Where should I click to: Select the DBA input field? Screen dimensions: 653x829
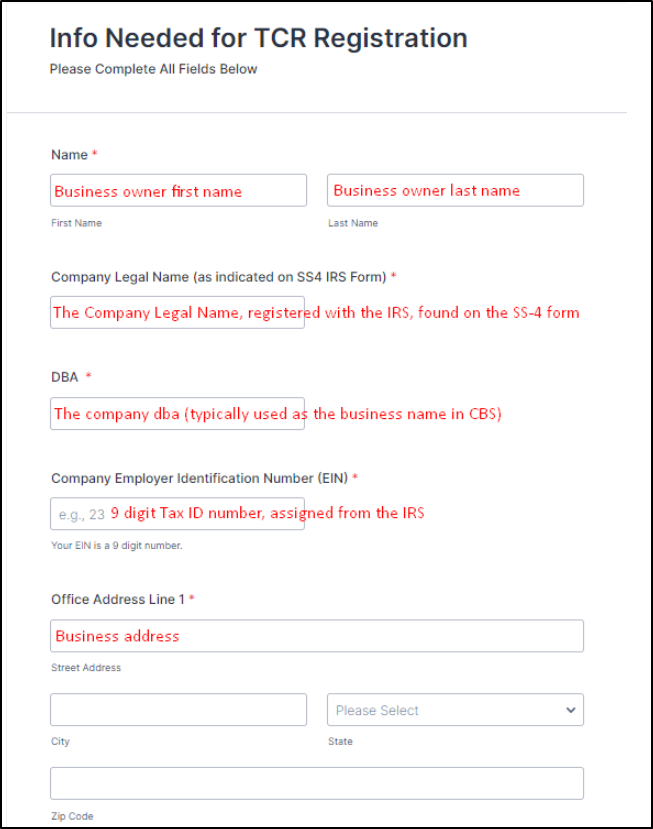[x=177, y=413]
